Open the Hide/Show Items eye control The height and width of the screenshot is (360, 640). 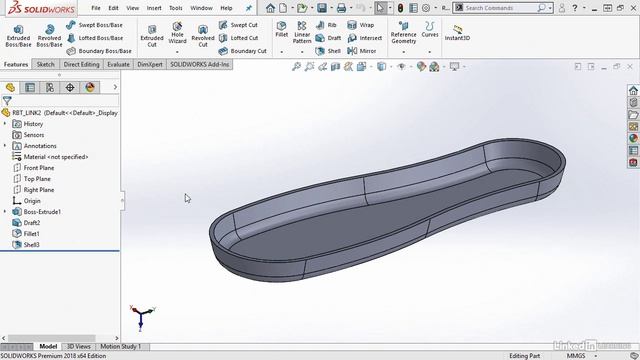(401, 66)
